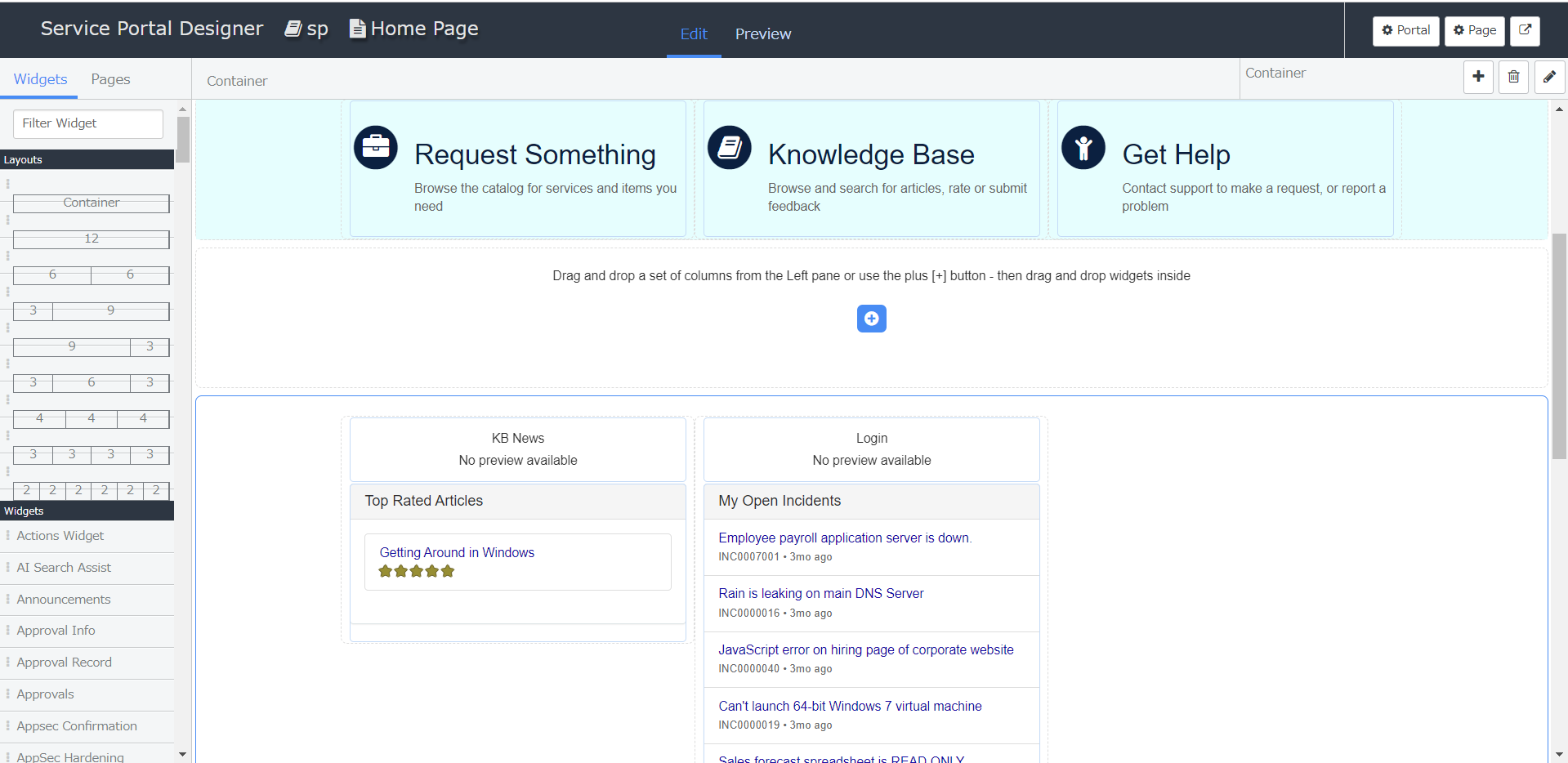Delete the container using the trash icon
Image resolution: width=1568 pixels, height=763 pixels.
click(x=1513, y=77)
